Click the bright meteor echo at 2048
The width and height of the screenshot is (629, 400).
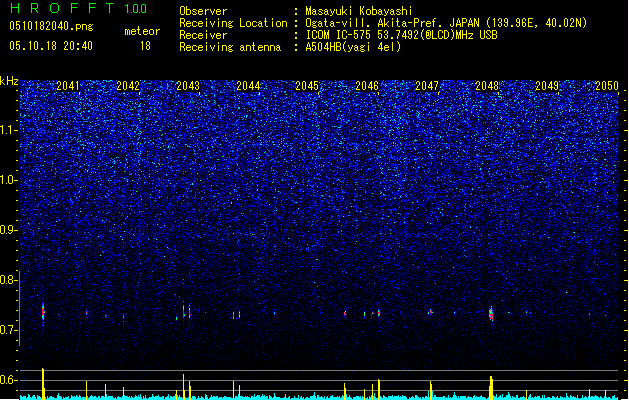tap(491, 313)
